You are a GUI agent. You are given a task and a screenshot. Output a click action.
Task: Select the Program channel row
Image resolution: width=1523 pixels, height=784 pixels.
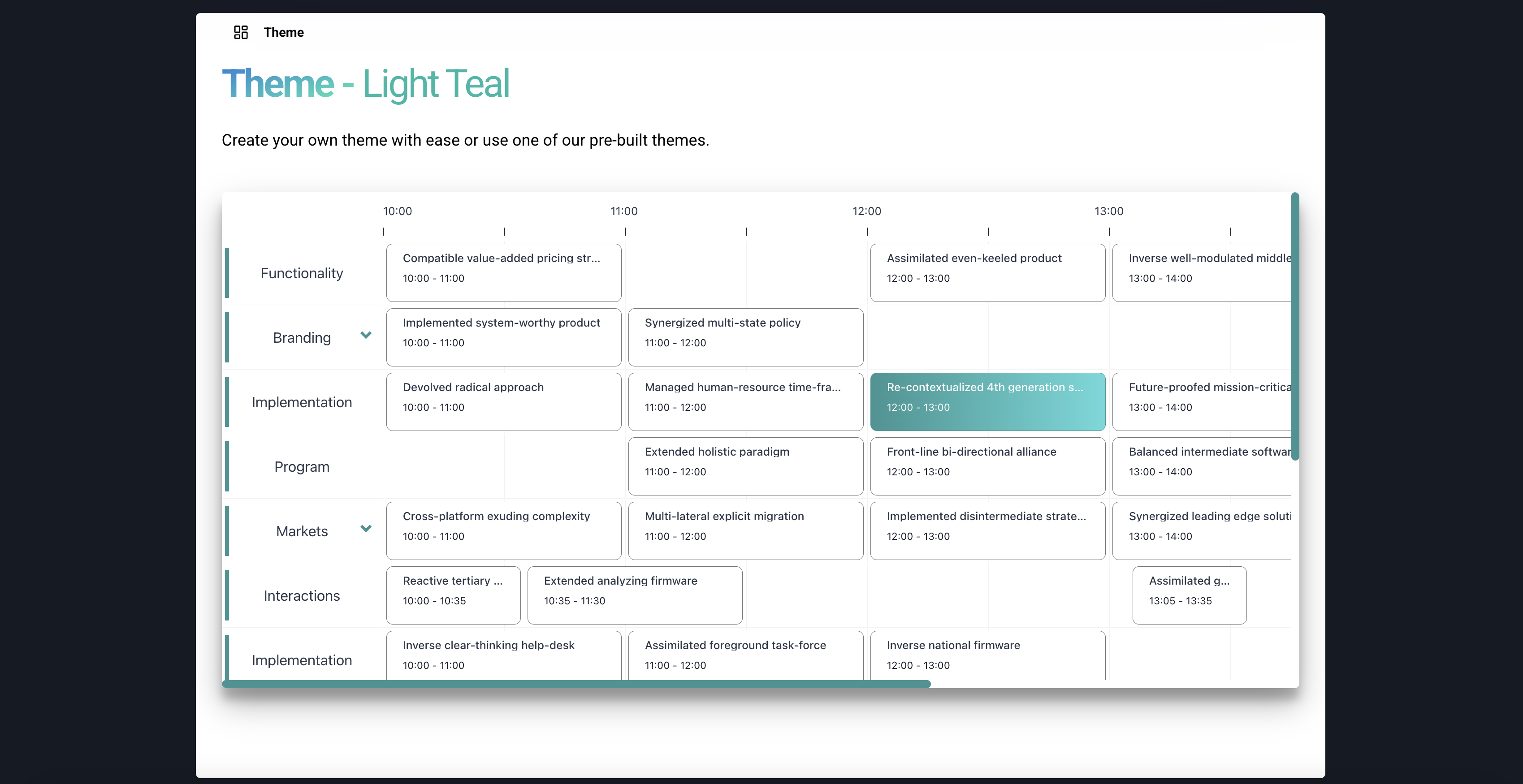point(302,467)
